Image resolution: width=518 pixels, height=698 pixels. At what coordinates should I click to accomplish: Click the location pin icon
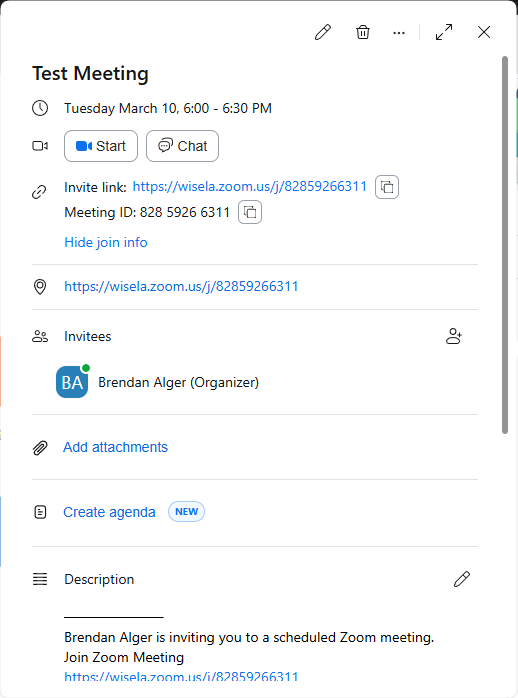pyautogui.click(x=40, y=287)
